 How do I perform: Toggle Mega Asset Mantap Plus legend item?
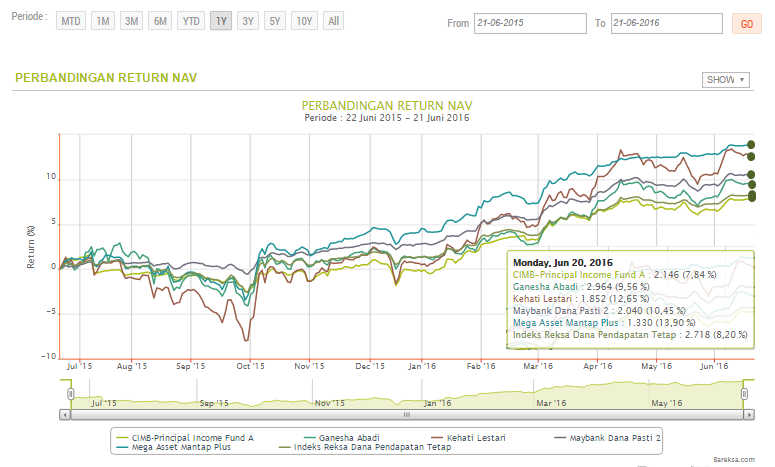(181, 448)
